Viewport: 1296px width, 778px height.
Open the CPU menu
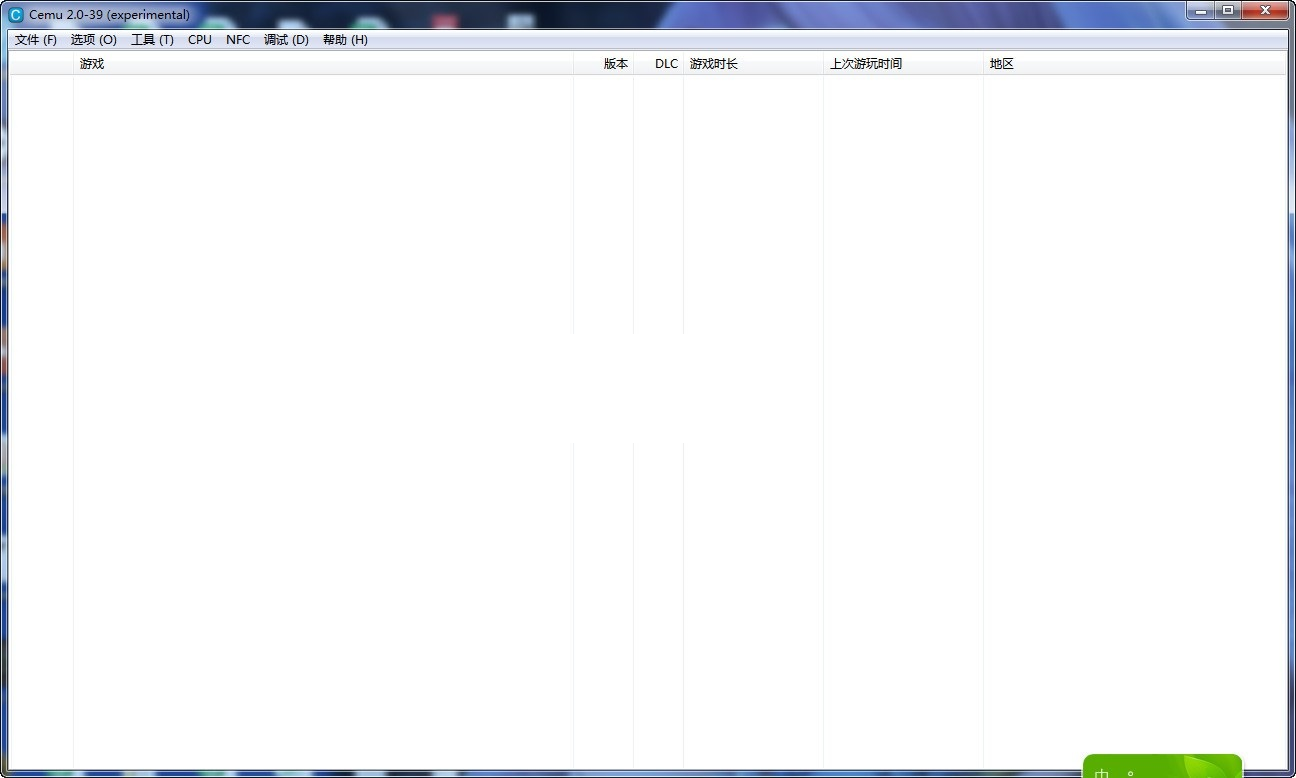tap(200, 40)
